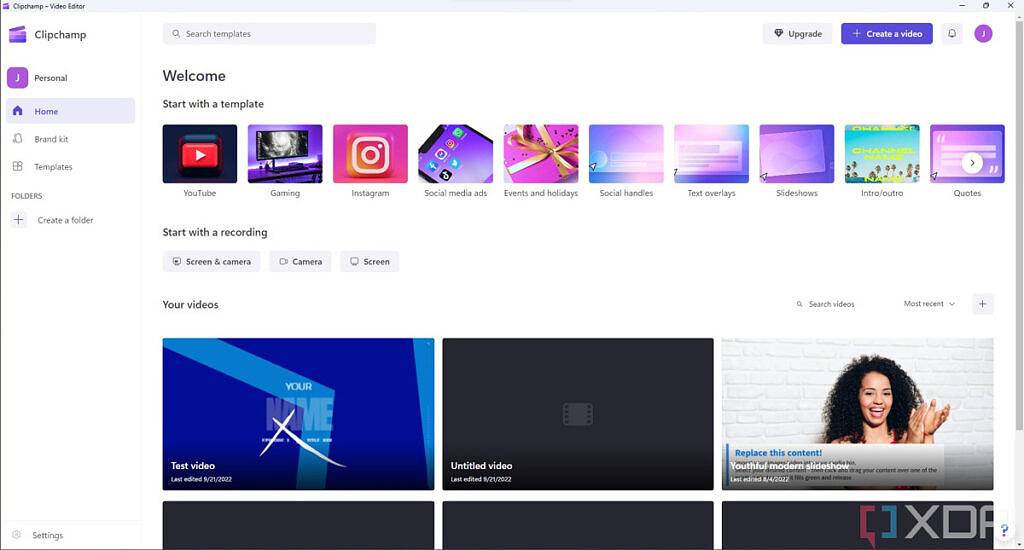Open the Gaming template category

click(285, 154)
